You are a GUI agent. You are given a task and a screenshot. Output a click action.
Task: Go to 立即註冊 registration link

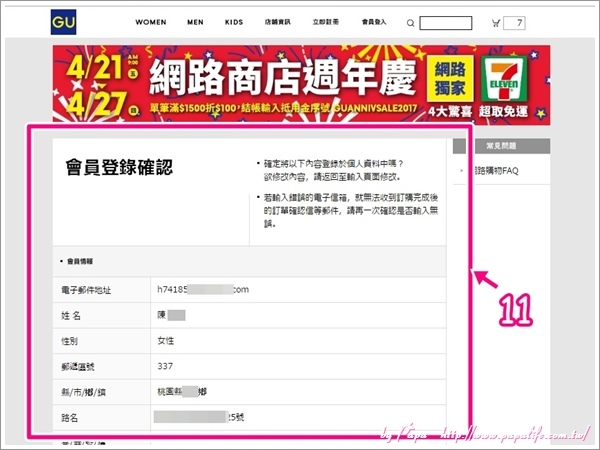(326, 22)
